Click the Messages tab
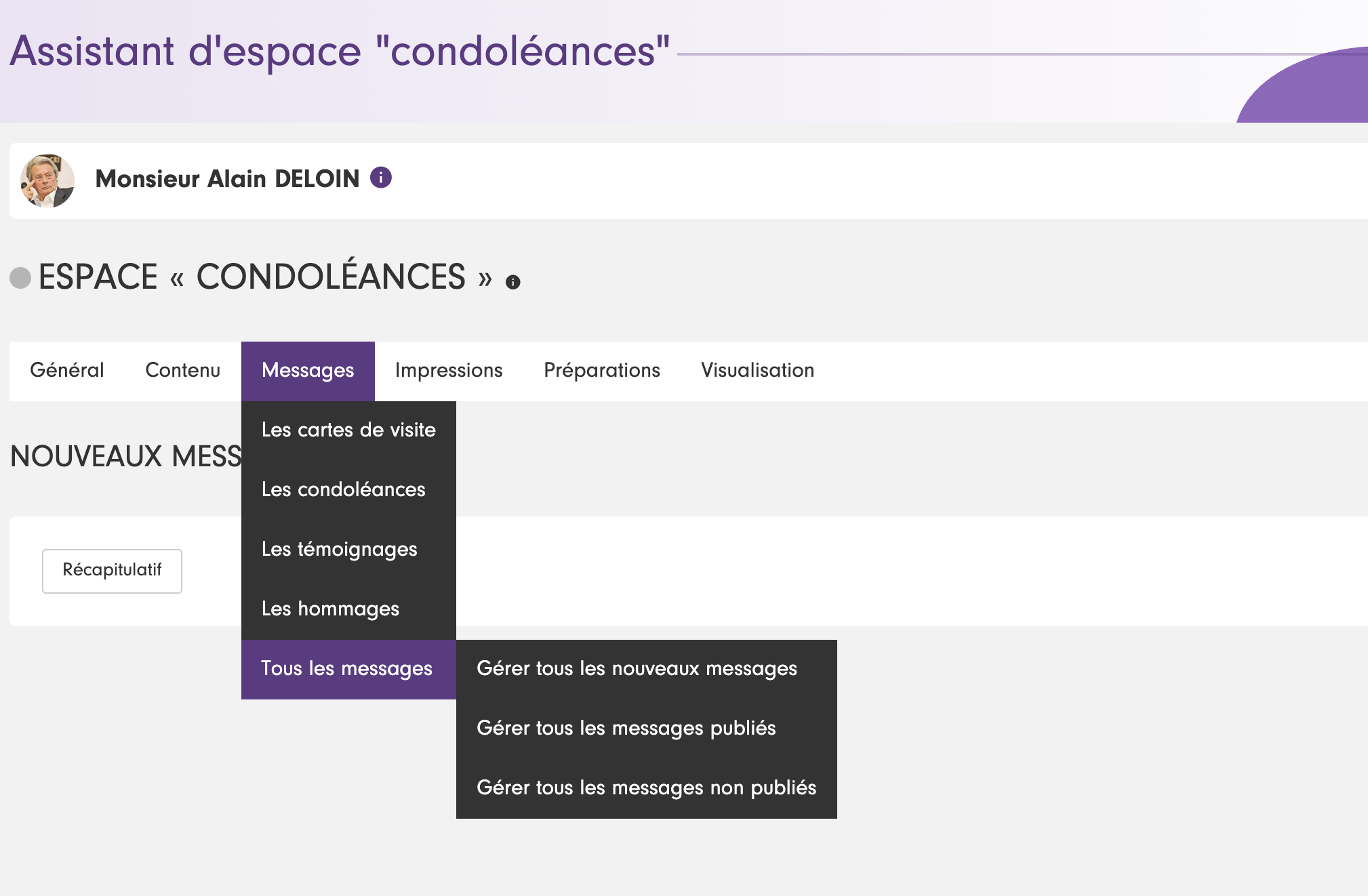The width and height of the screenshot is (1368, 896). coord(308,370)
